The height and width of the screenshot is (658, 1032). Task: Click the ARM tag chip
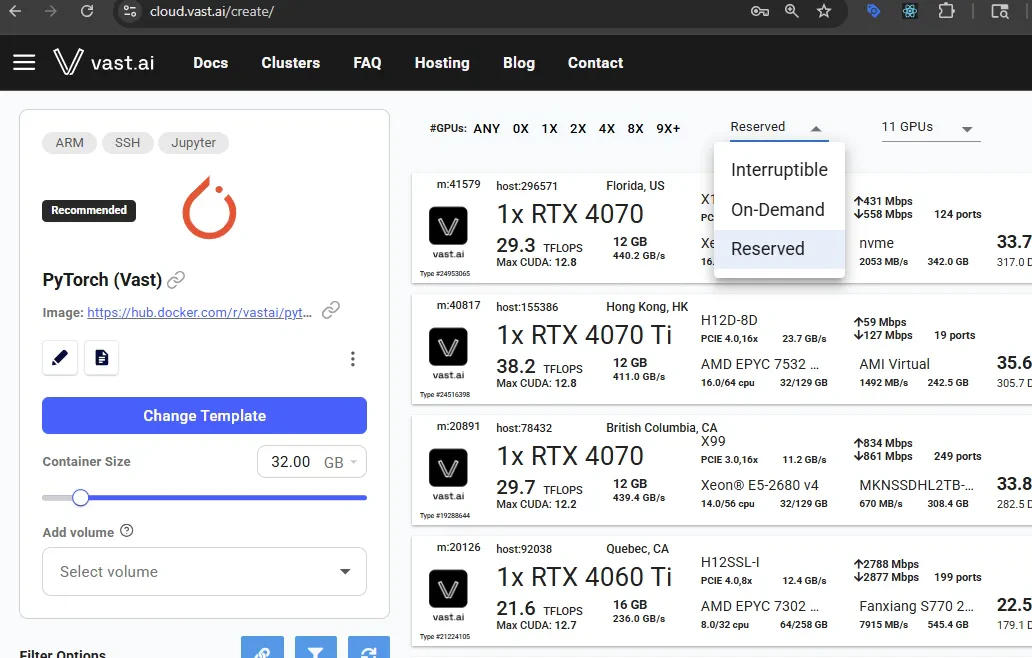tap(70, 143)
